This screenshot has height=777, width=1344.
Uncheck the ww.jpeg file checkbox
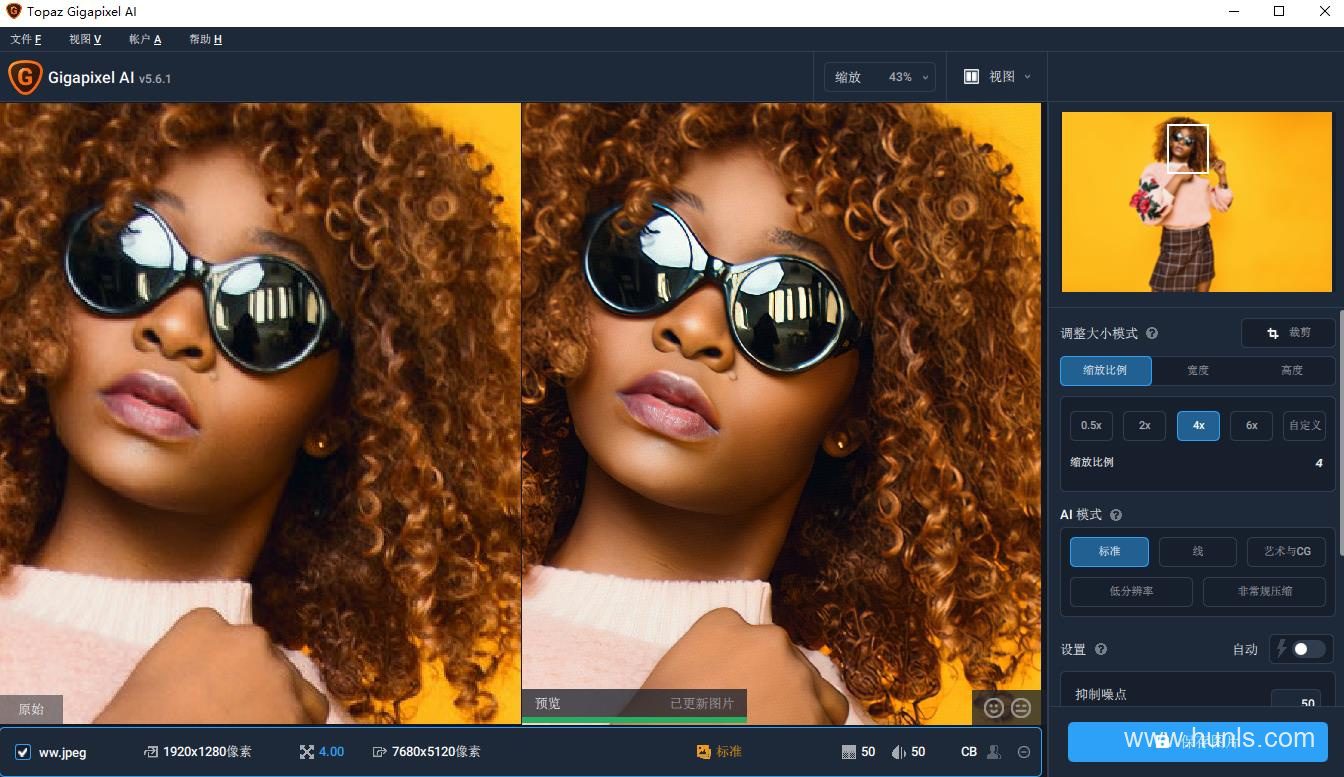(x=23, y=752)
